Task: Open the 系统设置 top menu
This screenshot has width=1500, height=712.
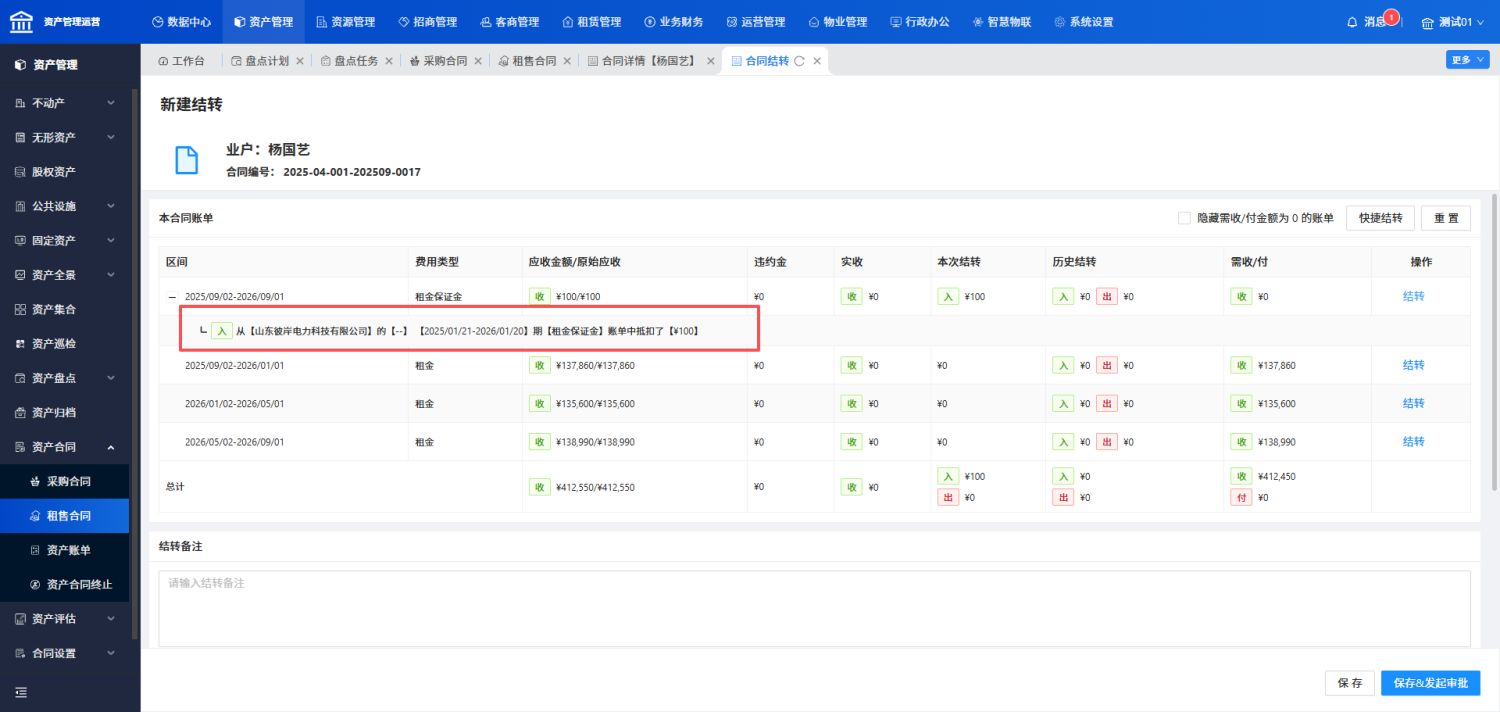Action: (x=1083, y=22)
